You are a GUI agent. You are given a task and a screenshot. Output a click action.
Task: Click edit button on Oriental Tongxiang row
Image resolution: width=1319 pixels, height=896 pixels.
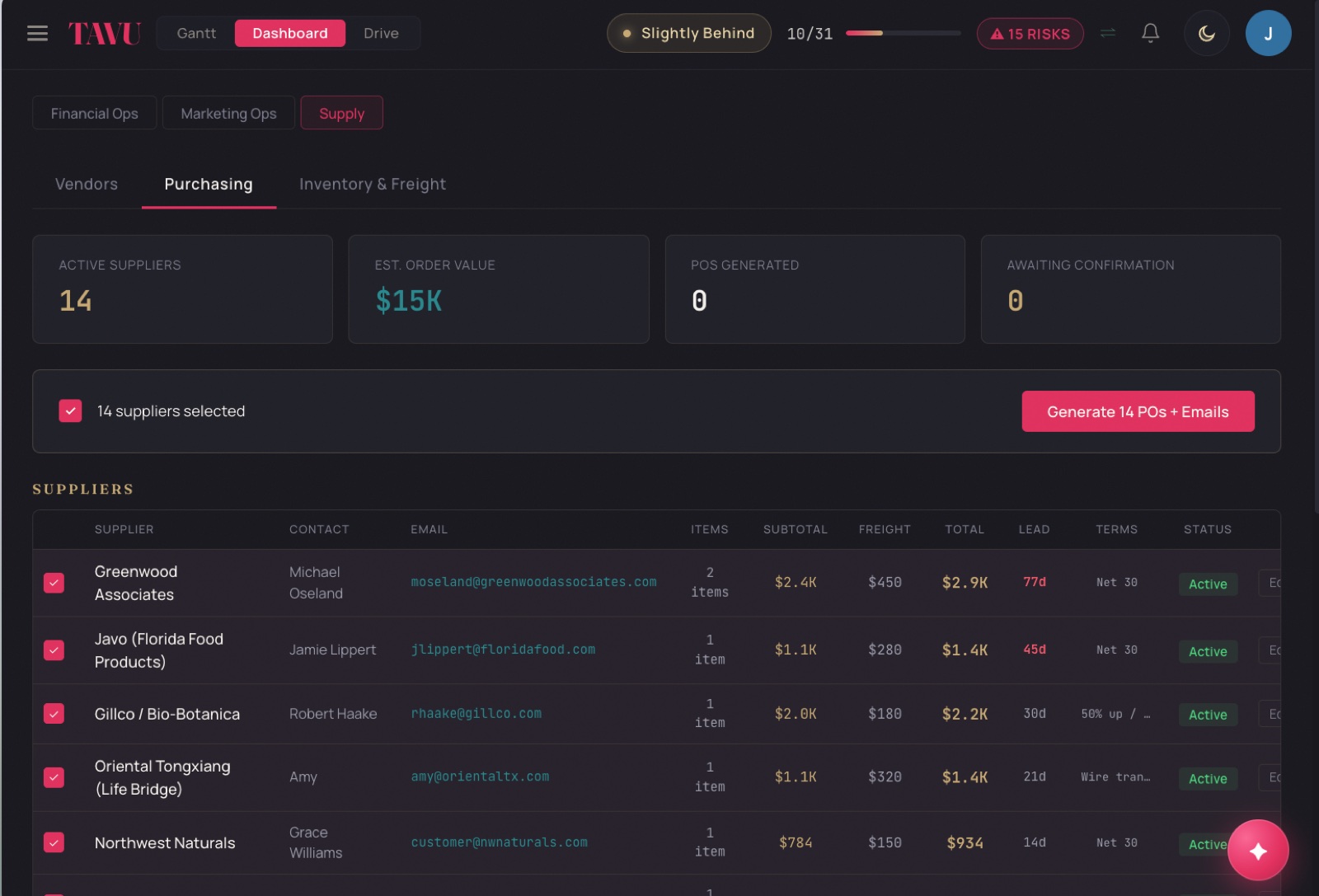[x=1270, y=777]
